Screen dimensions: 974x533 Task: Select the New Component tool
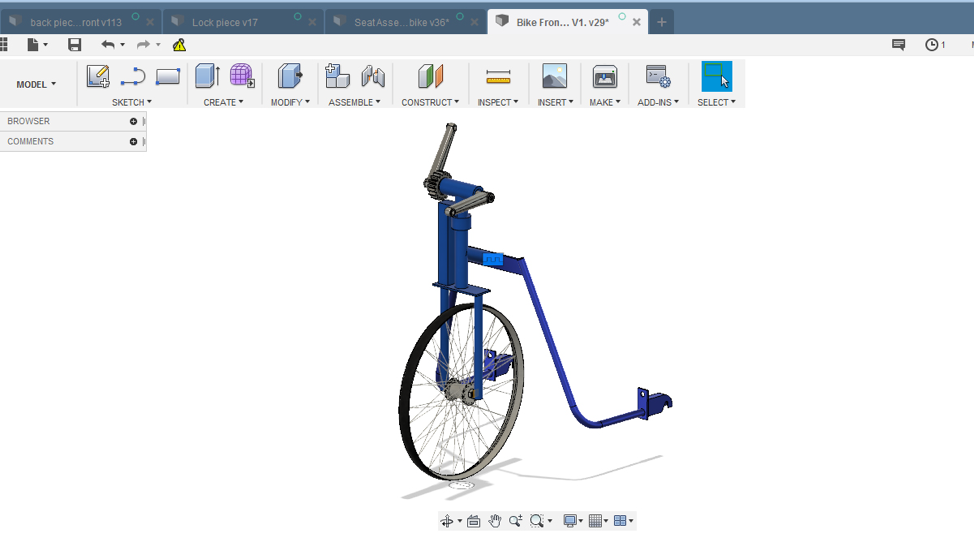(337, 76)
